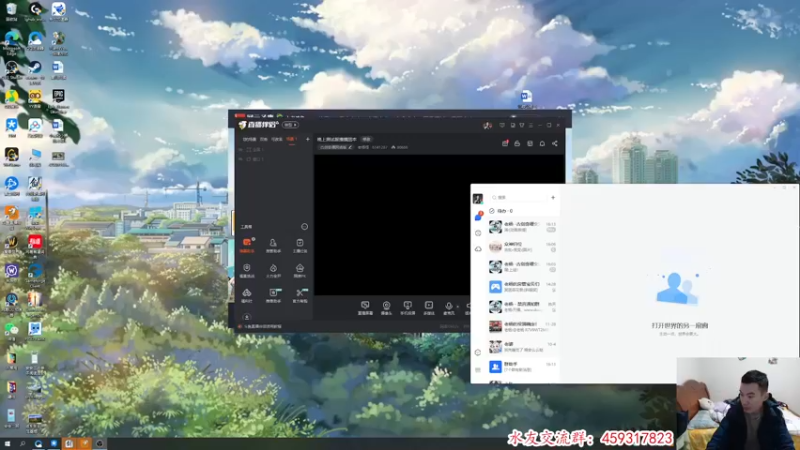Click the download icon below the toolbox
Image resolution: width=800 pixels, height=450 pixels.
[246, 317]
